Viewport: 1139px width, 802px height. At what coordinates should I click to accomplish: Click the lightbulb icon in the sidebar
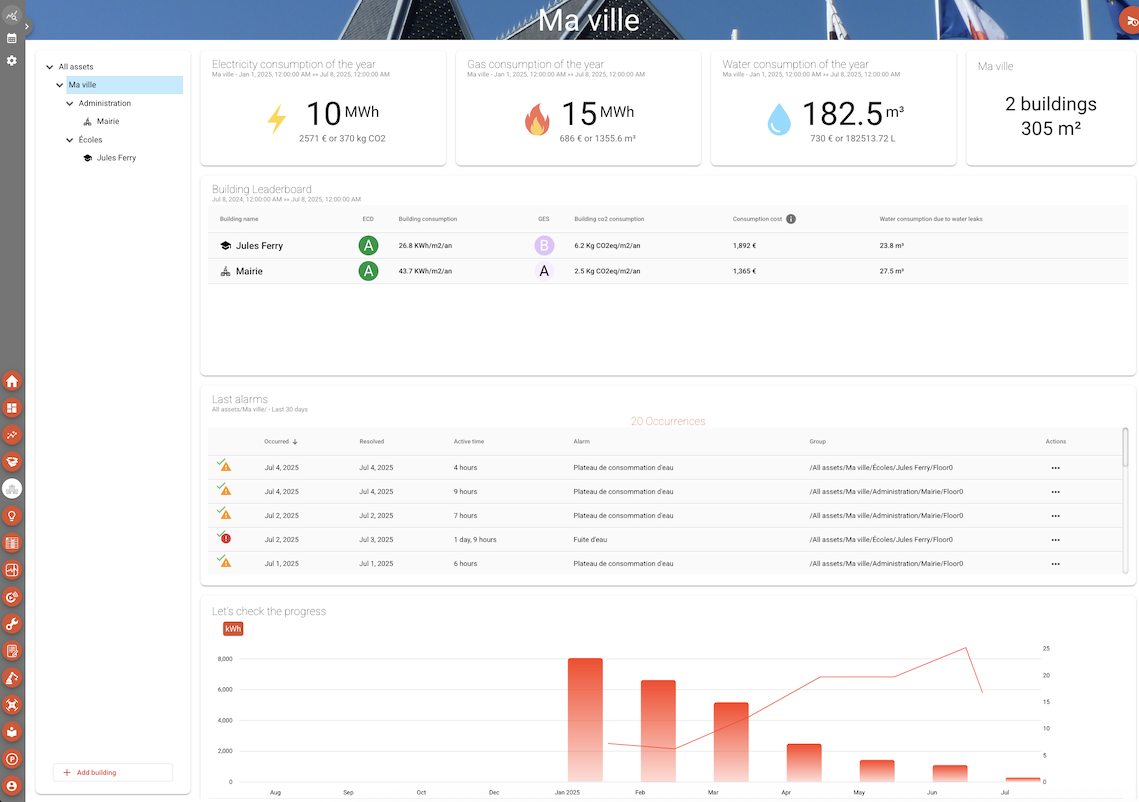12,516
